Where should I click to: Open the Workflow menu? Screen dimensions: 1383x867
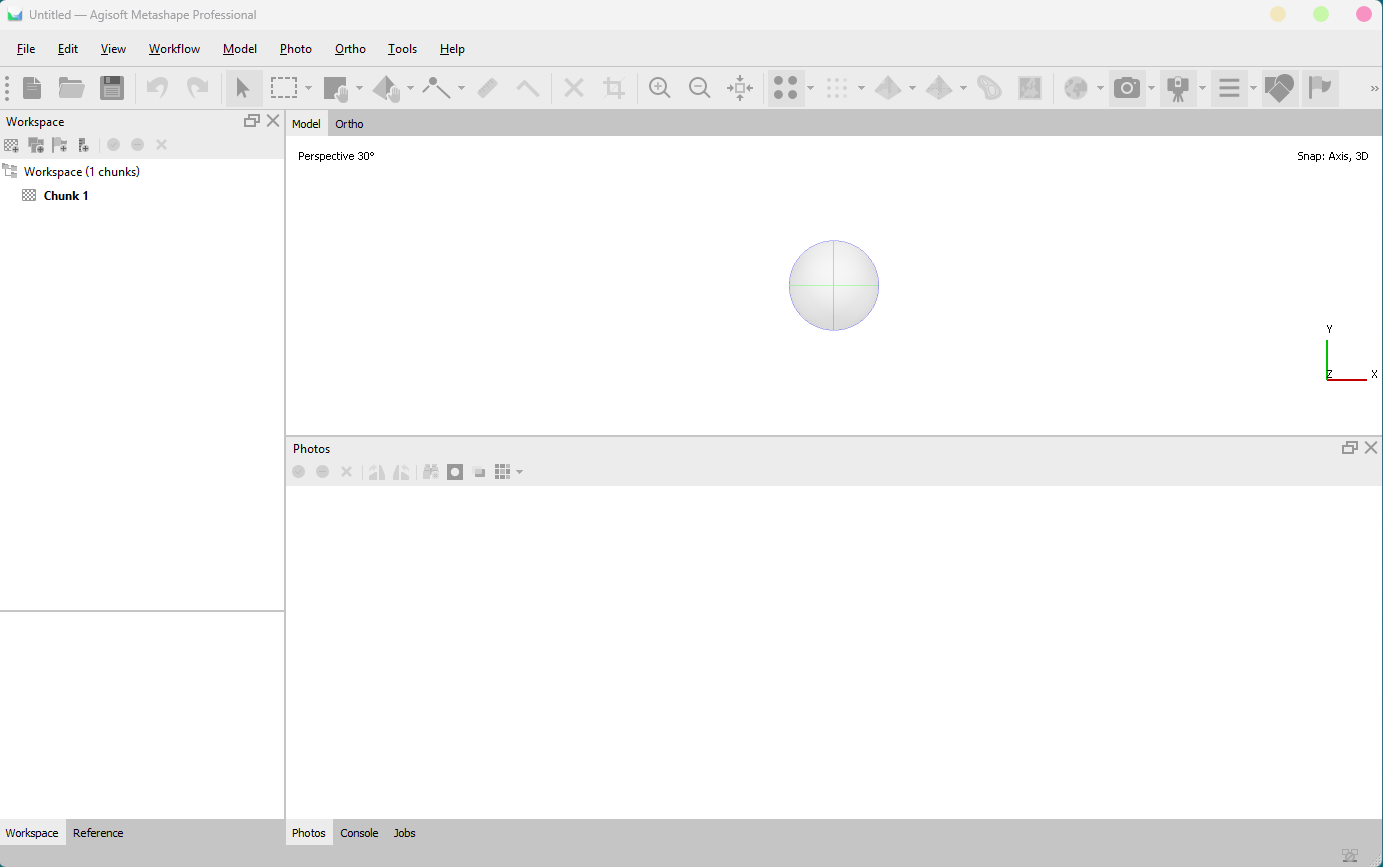coord(174,49)
